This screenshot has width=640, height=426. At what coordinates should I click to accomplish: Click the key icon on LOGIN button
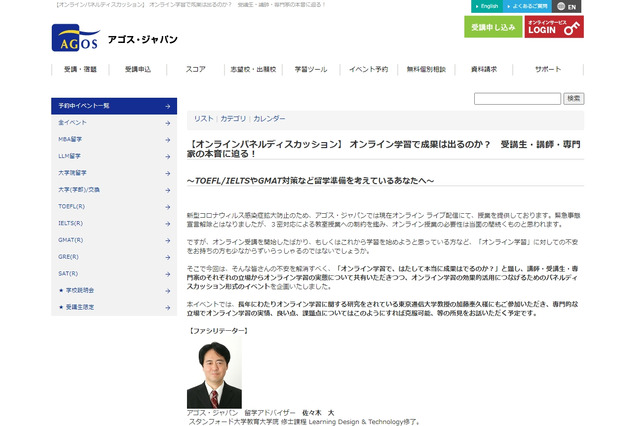point(572,29)
